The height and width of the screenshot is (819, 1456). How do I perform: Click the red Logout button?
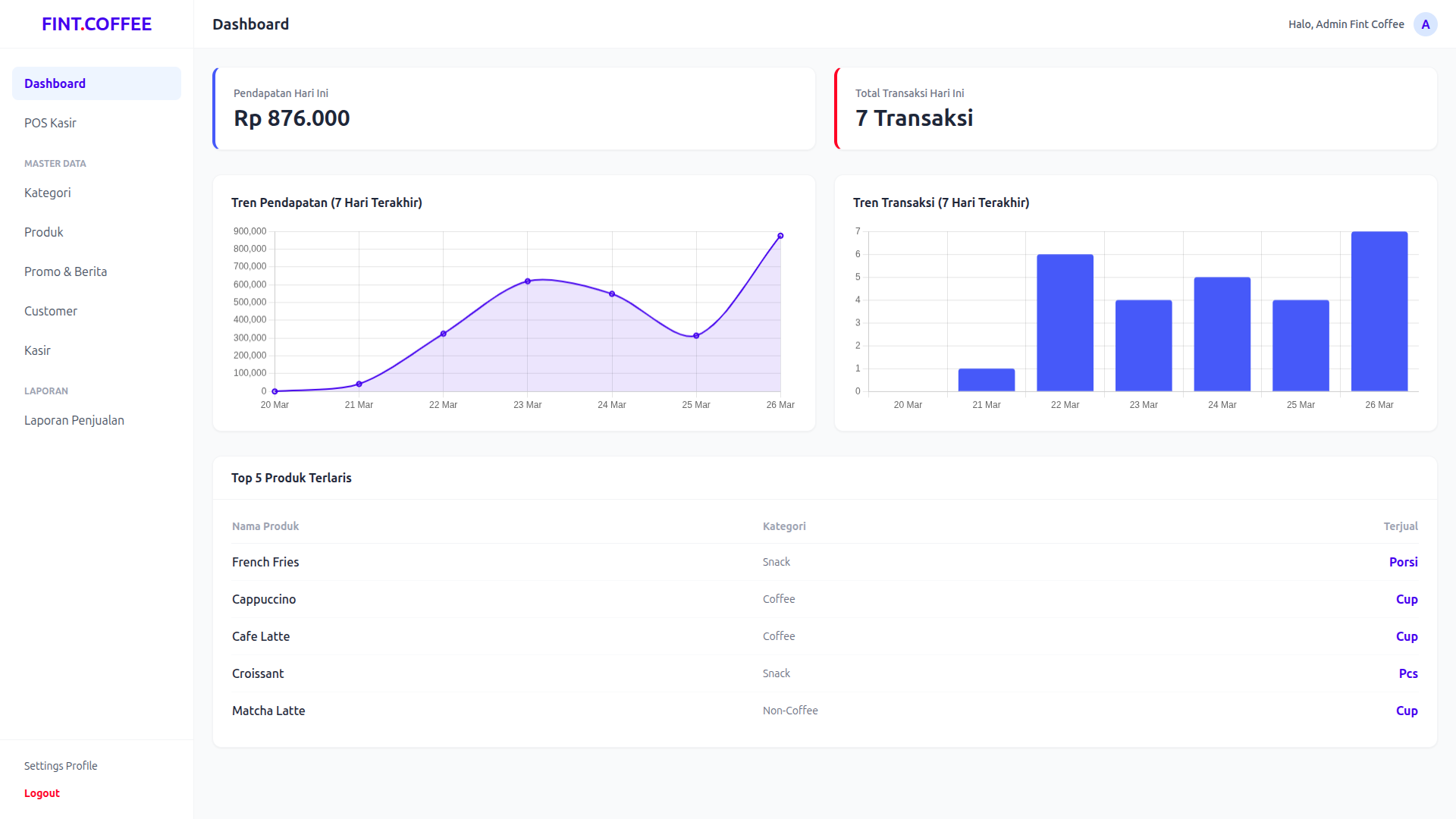point(42,793)
